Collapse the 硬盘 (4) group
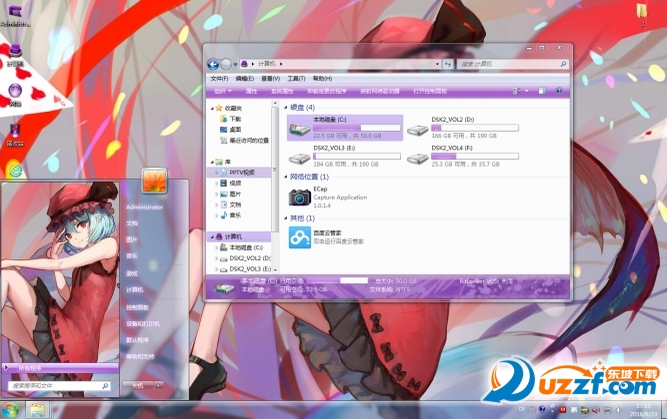This screenshot has height=419, width=667. tap(286, 108)
